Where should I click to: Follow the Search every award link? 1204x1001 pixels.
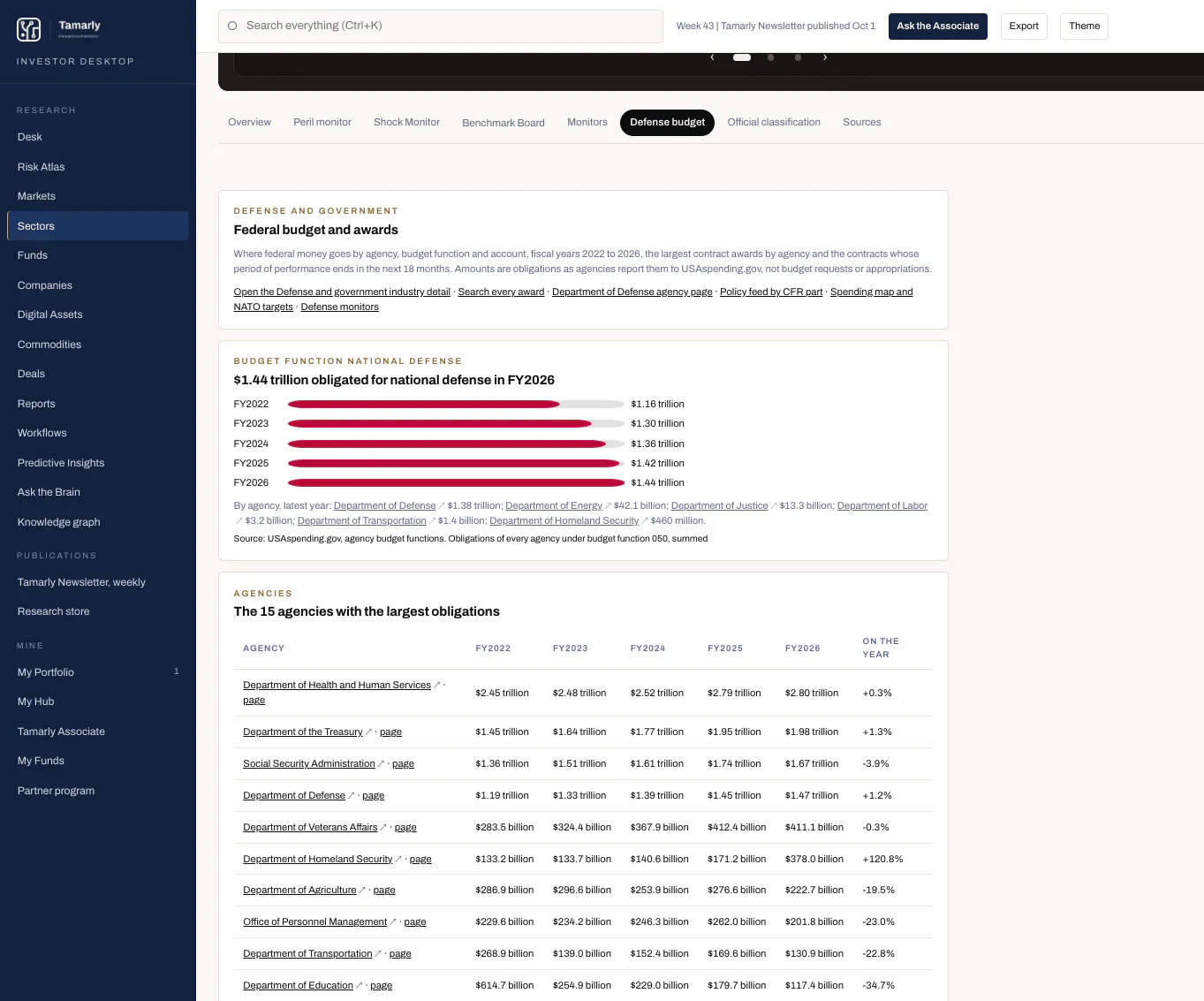click(x=501, y=292)
